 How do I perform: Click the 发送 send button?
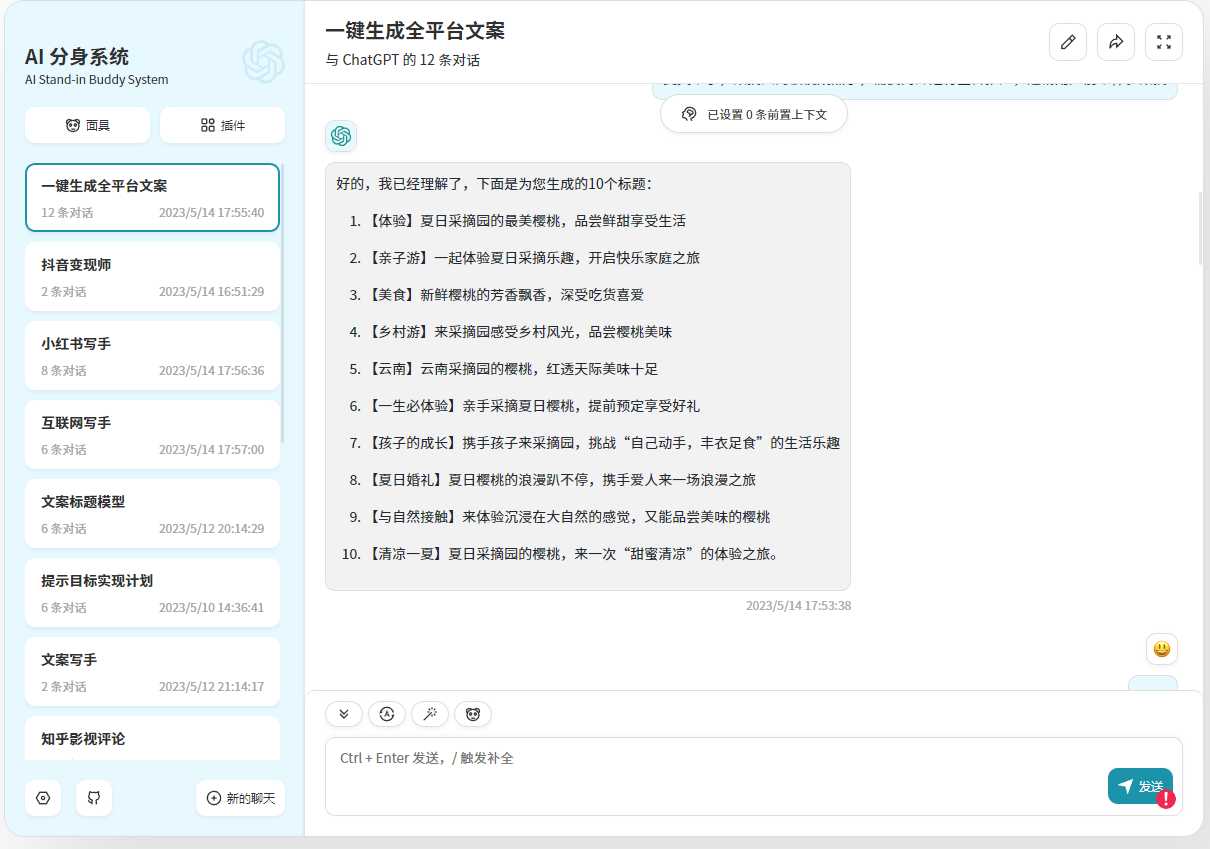(1139, 786)
